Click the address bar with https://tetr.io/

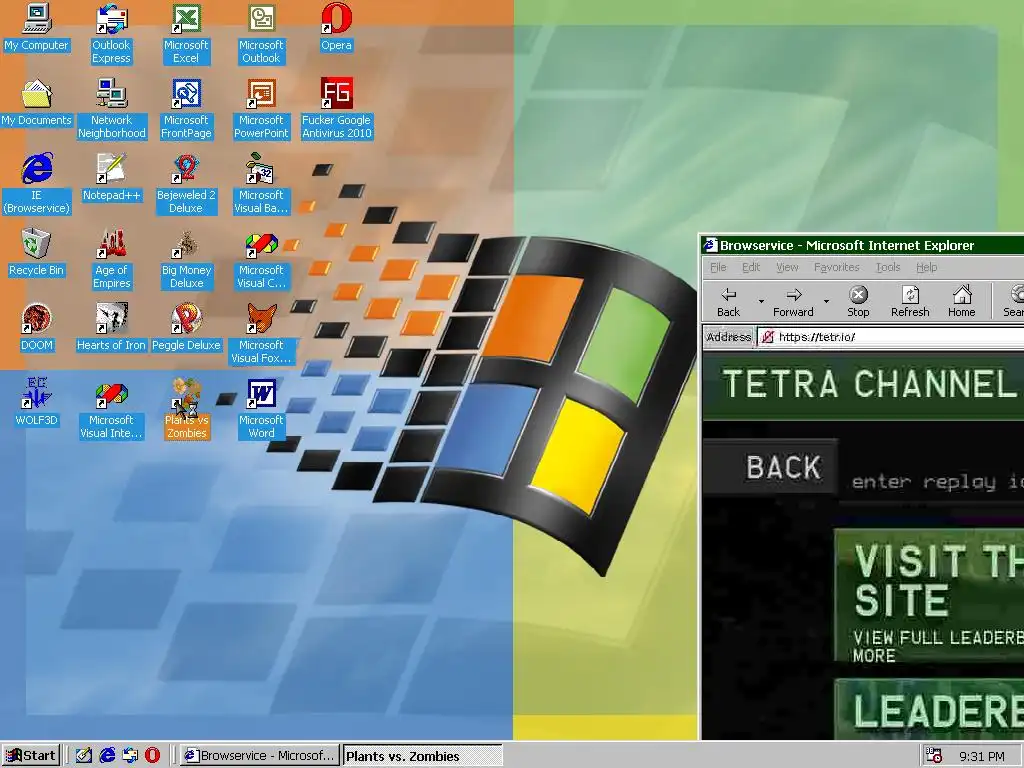tap(891, 337)
